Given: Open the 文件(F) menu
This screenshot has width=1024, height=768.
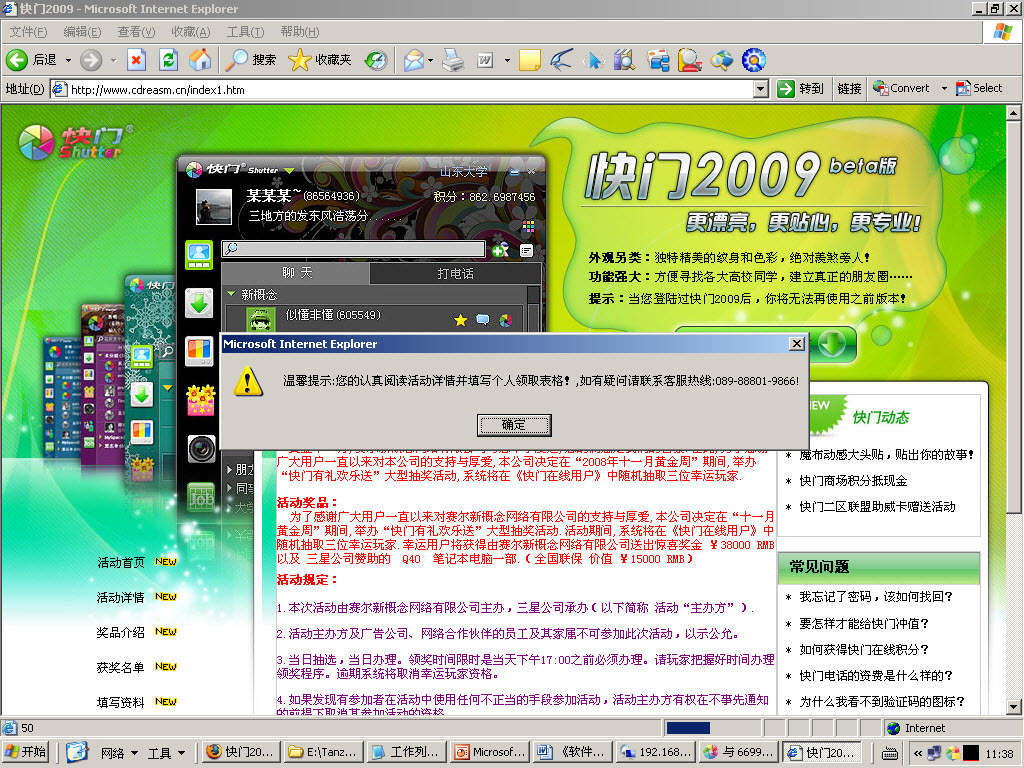Looking at the screenshot, I should (x=28, y=32).
